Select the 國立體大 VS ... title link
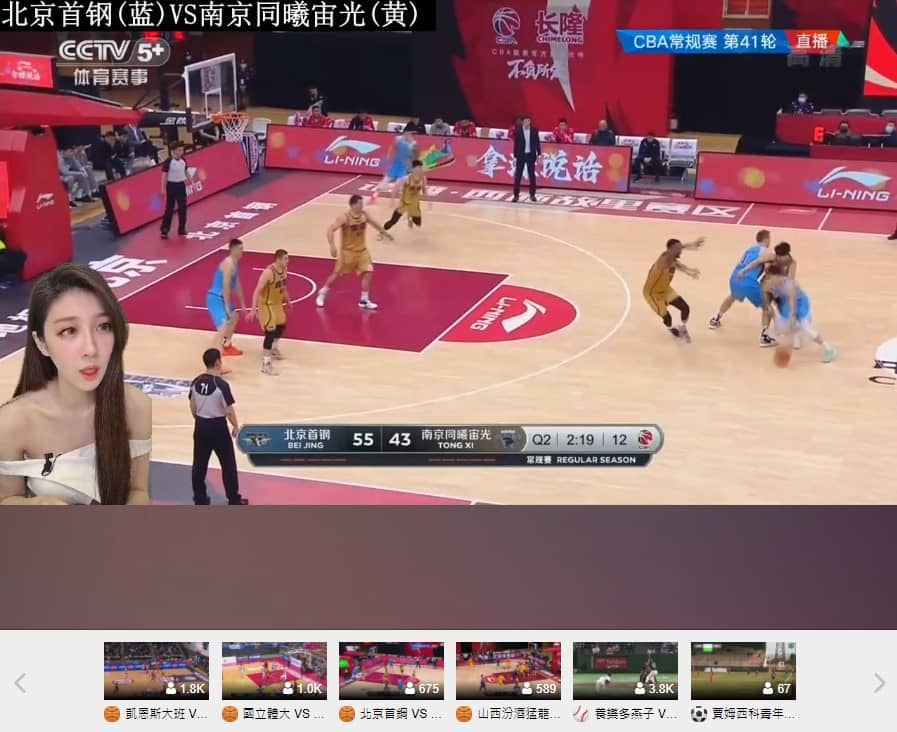 point(284,714)
